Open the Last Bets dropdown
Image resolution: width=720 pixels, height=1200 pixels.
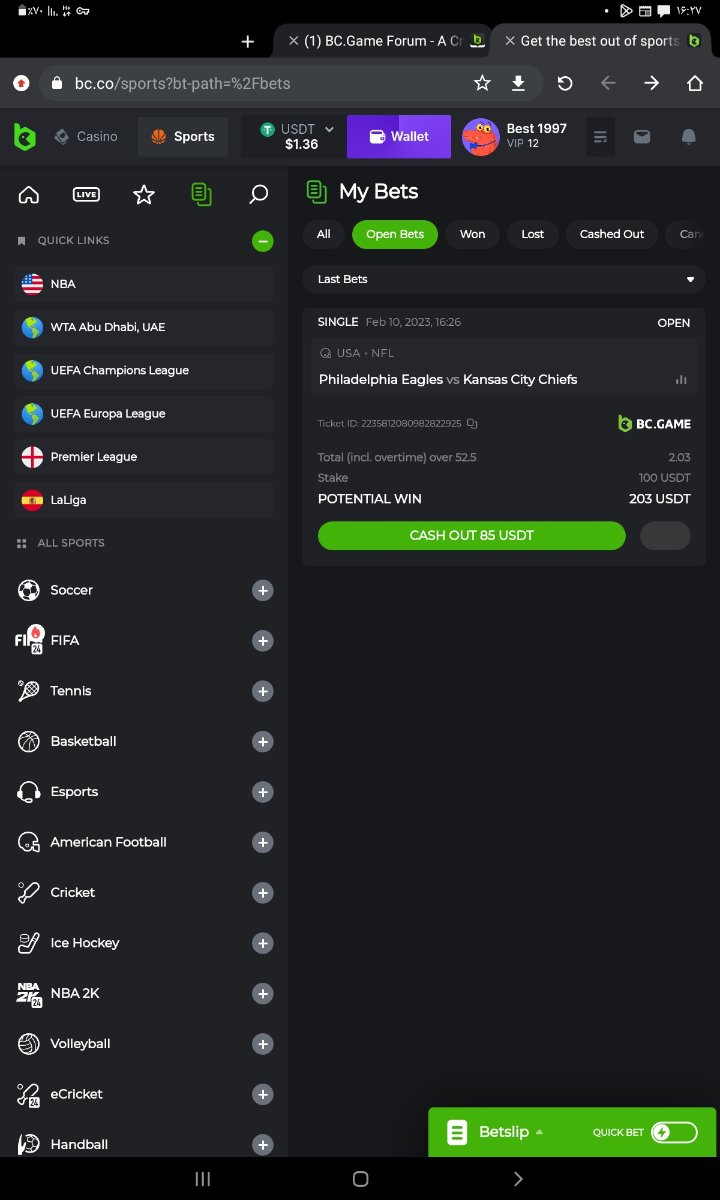point(504,279)
